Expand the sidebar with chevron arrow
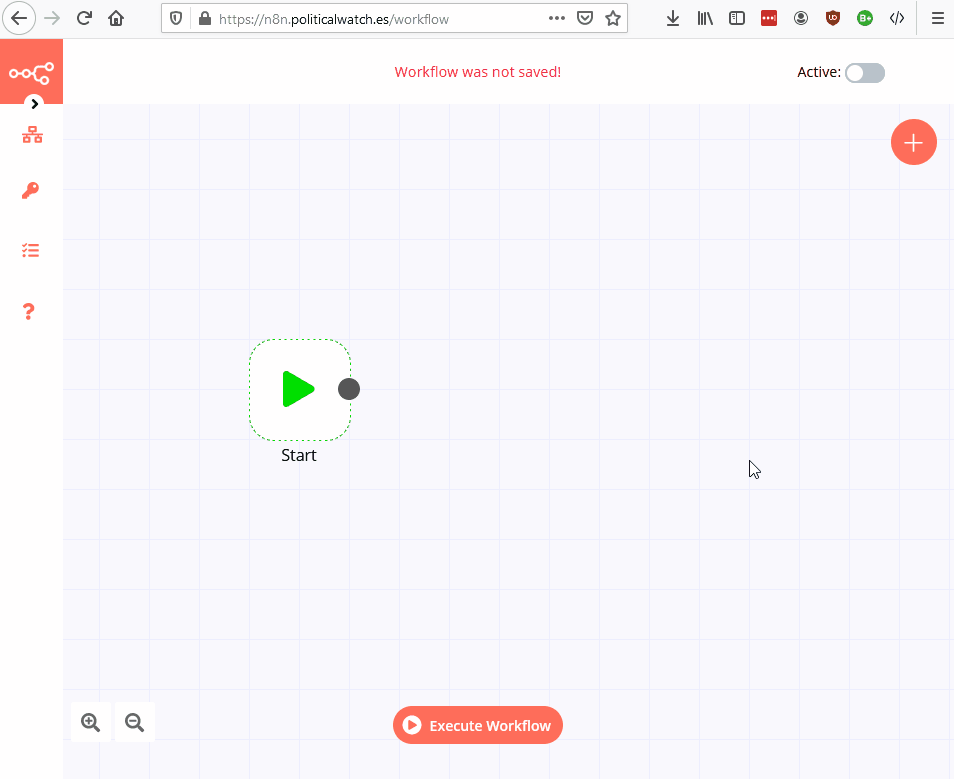 [x=35, y=103]
